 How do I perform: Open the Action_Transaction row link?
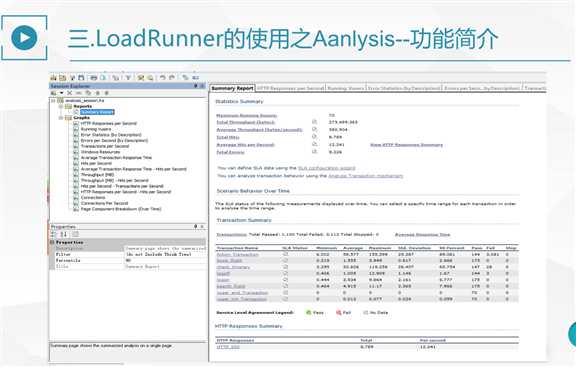click(237, 255)
